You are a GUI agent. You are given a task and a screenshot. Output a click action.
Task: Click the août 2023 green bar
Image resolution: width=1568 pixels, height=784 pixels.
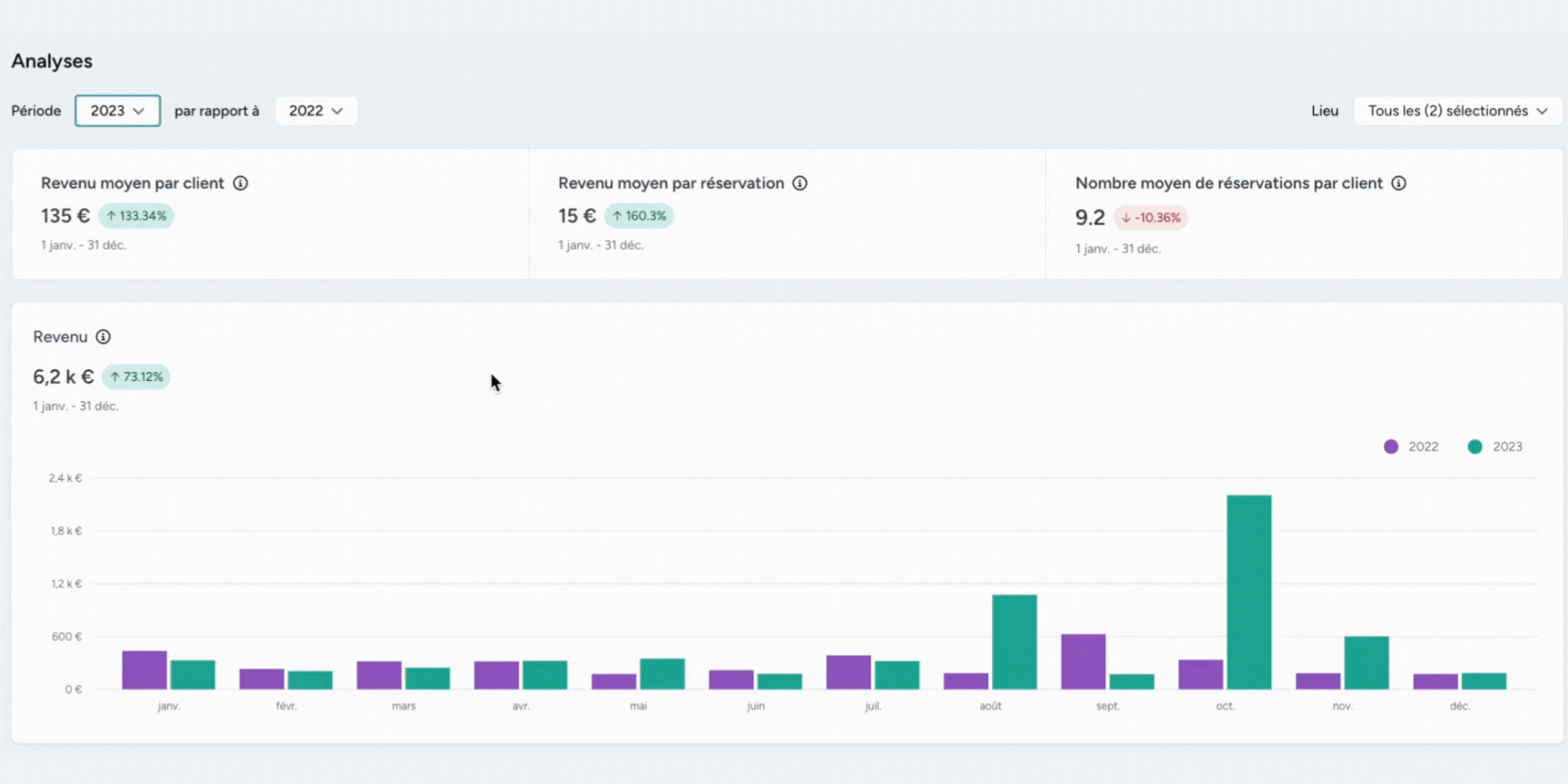click(1014, 642)
